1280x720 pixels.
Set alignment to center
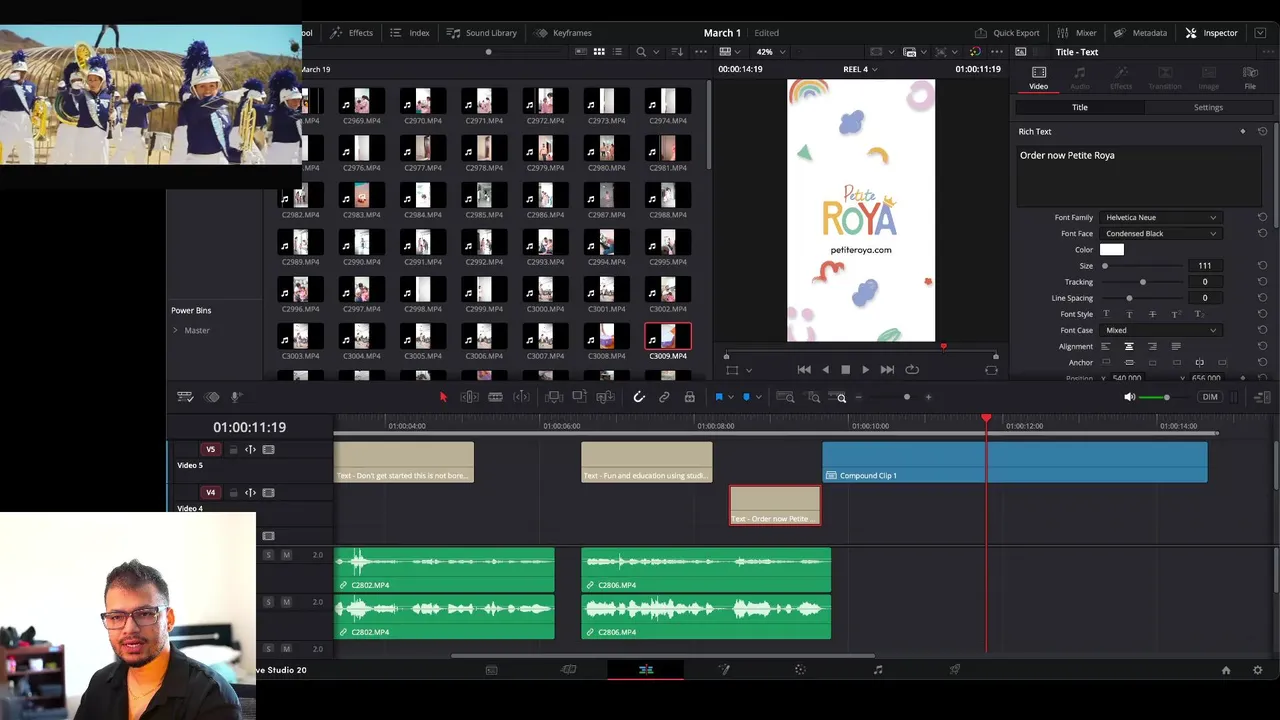point(1129,346)
